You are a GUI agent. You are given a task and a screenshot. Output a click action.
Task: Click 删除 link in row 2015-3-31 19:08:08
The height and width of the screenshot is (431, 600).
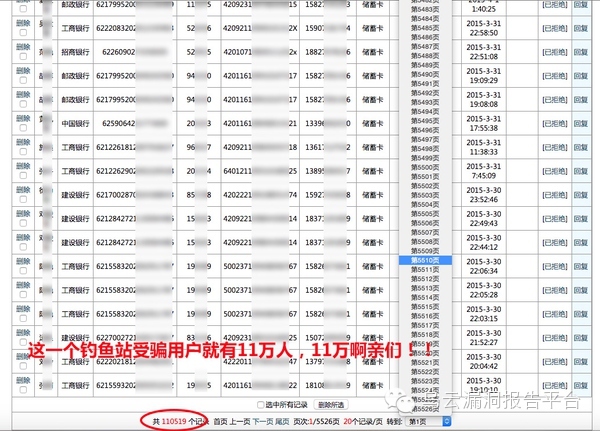pos(23,95)
